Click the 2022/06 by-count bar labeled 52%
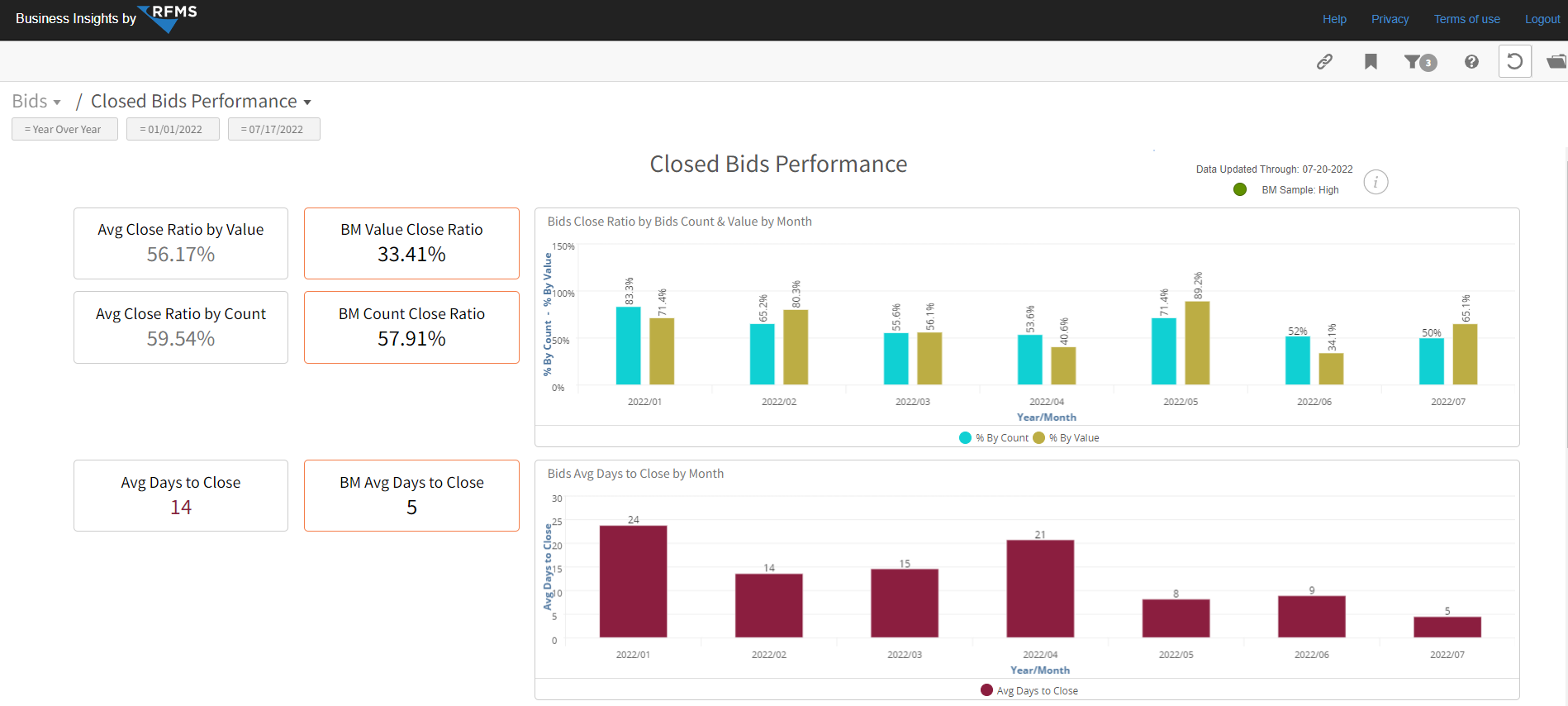This screenshot has height=706, width=1568. [1298, 360]
